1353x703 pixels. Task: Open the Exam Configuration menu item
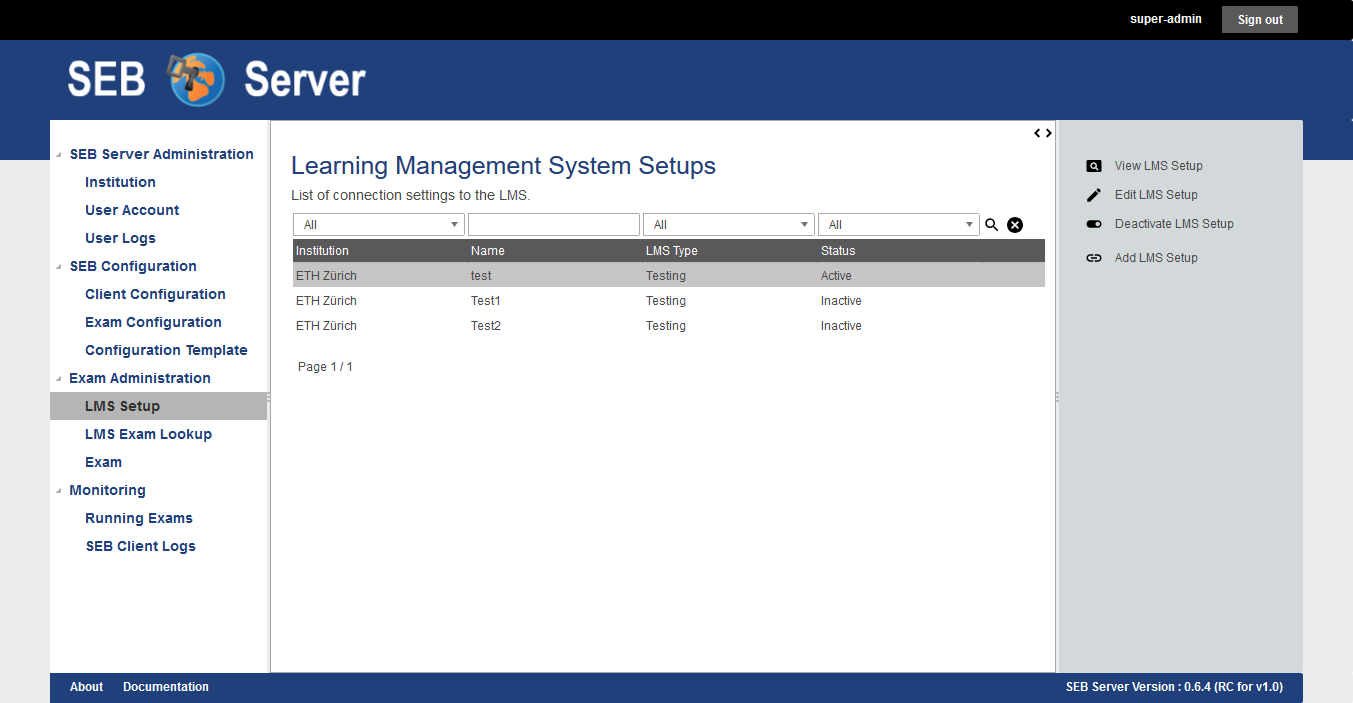[x=153, y=322]
